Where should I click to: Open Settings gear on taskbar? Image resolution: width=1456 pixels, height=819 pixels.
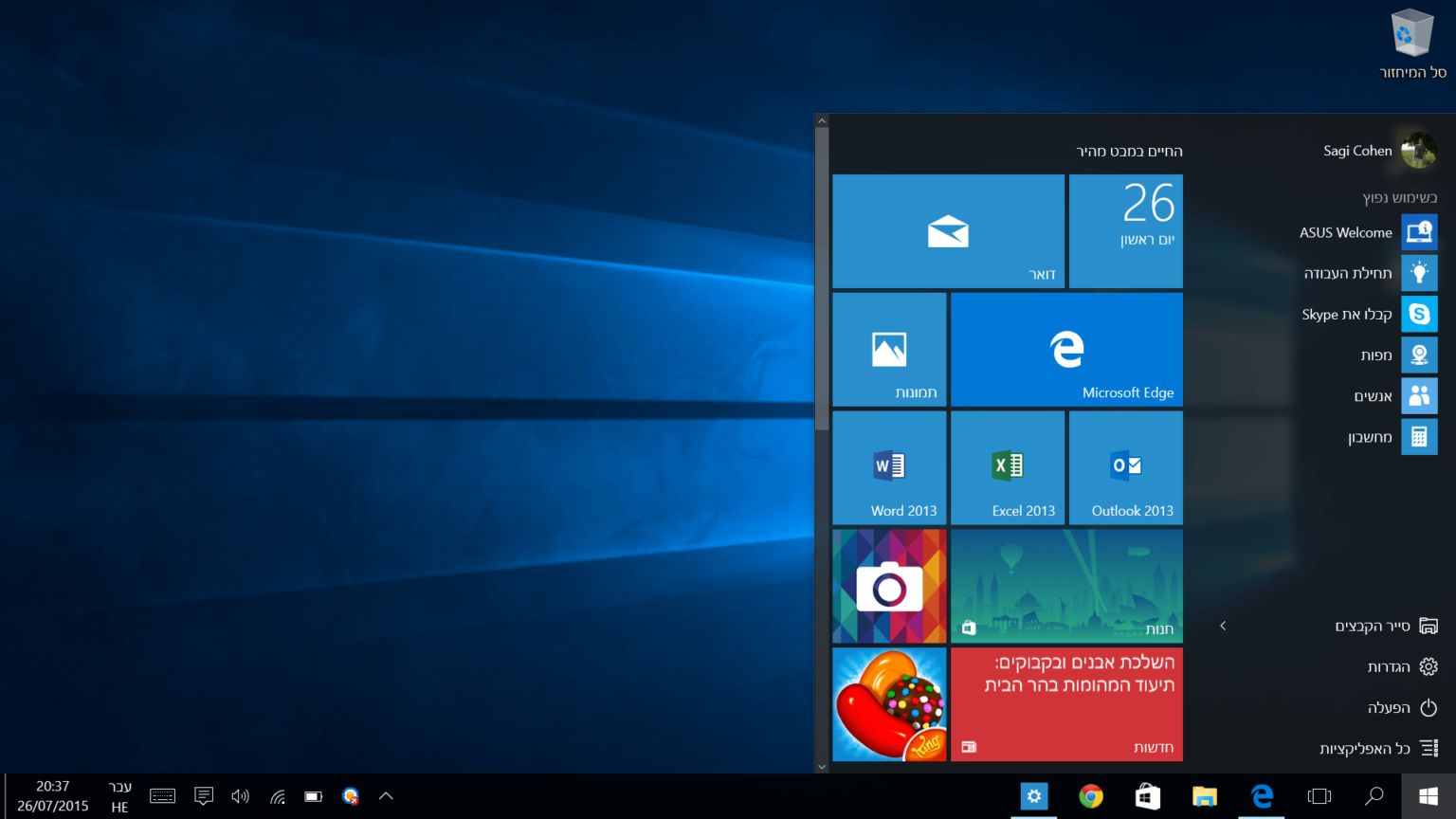(1034, 796)
